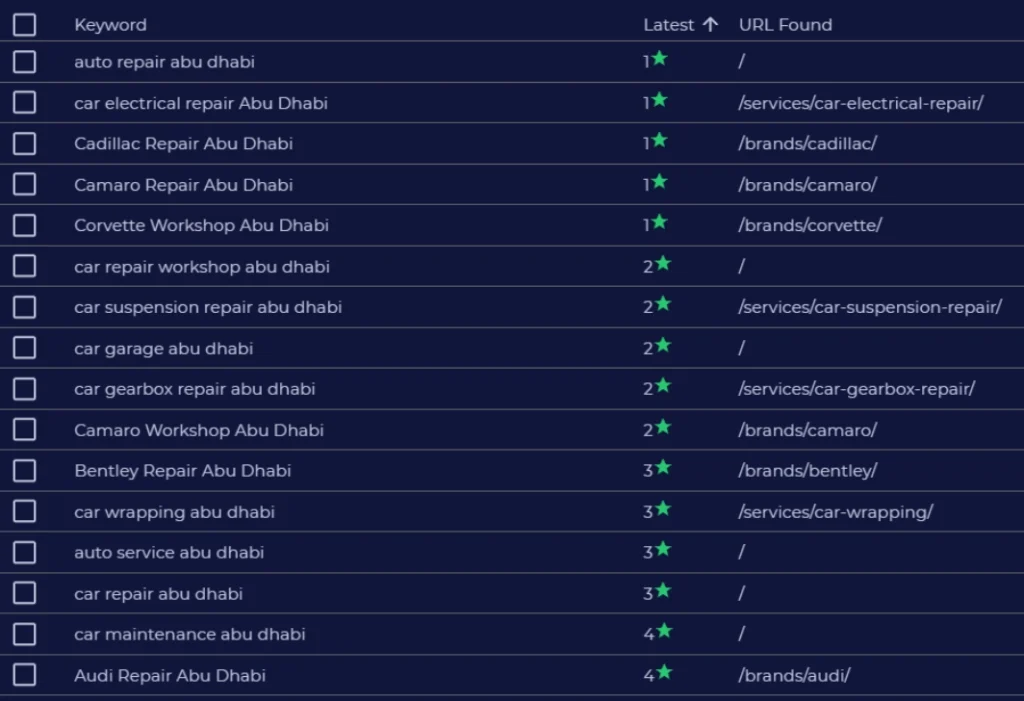Click the star next to Corvette Workshop Abu Dhabi
1024x701 pixels.
coord(659,223)
